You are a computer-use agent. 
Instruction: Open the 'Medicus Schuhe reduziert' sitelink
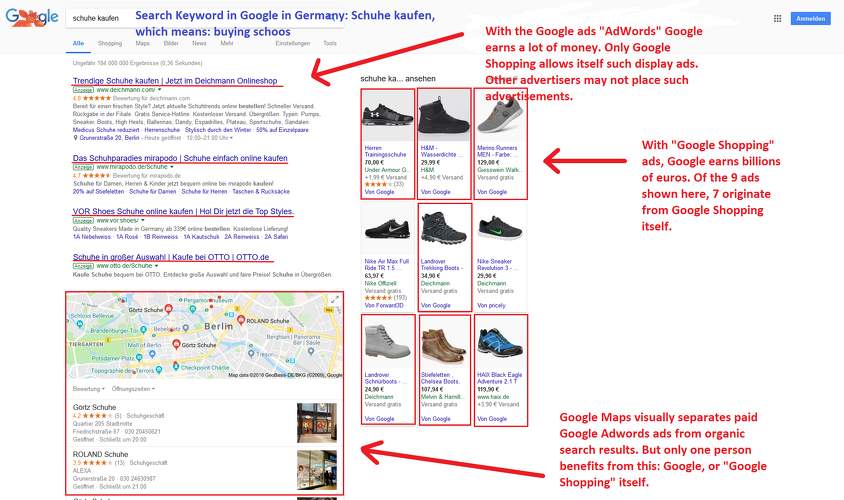click(x=106, y=130)
